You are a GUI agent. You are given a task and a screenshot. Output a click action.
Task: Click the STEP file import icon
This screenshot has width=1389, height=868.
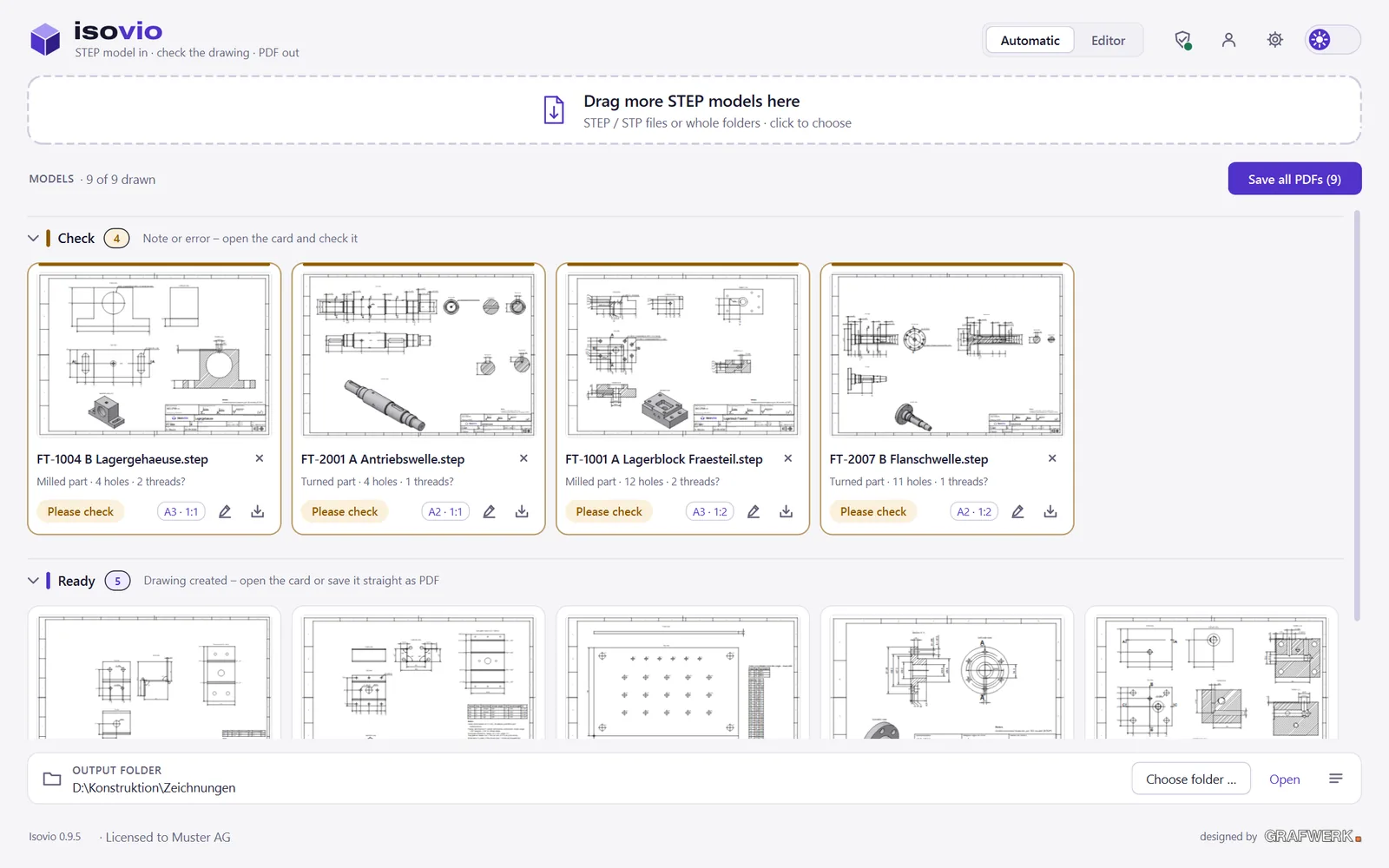pyautogui.click(x=554, y=110)
